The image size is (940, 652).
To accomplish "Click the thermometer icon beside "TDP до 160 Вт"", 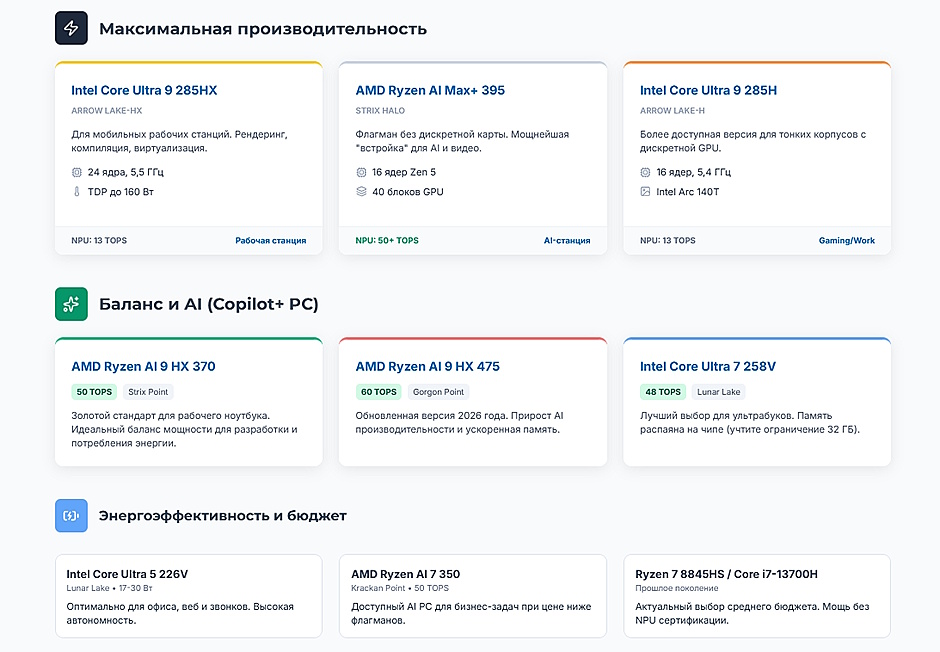I will [77, 192].
